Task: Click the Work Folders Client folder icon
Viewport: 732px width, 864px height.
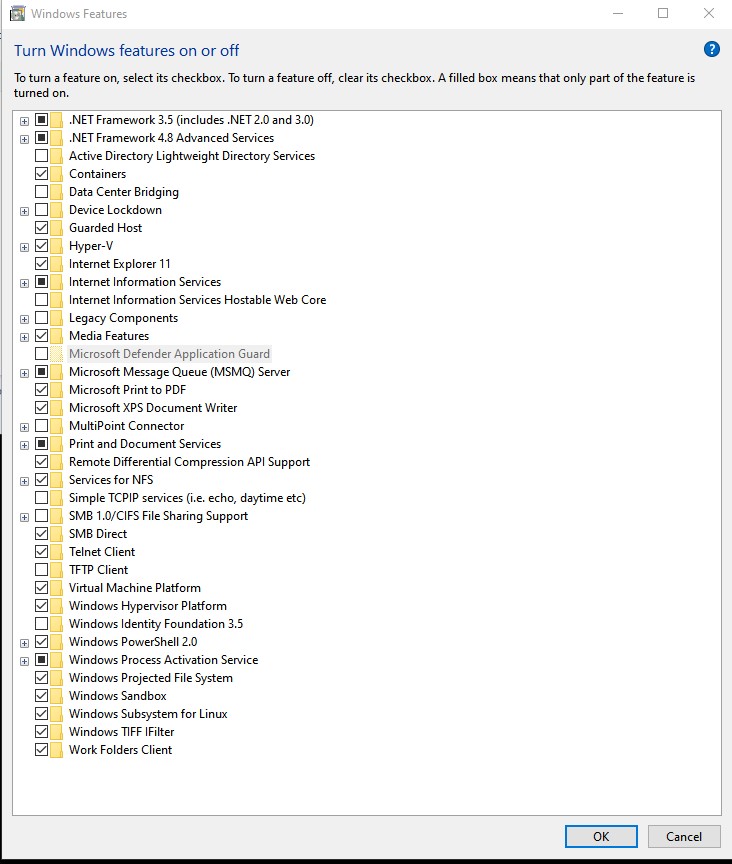Action: (57, 750)
